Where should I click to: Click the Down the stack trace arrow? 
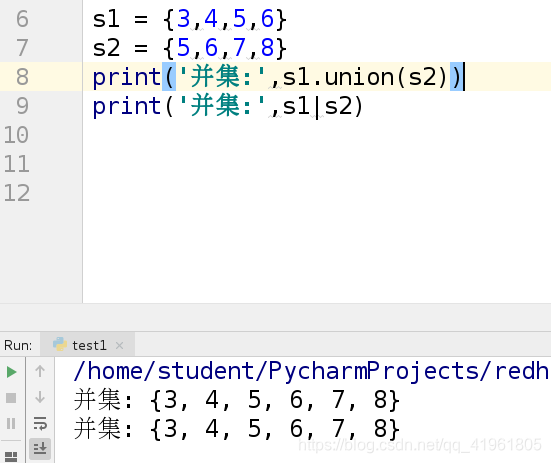[40, 397]
